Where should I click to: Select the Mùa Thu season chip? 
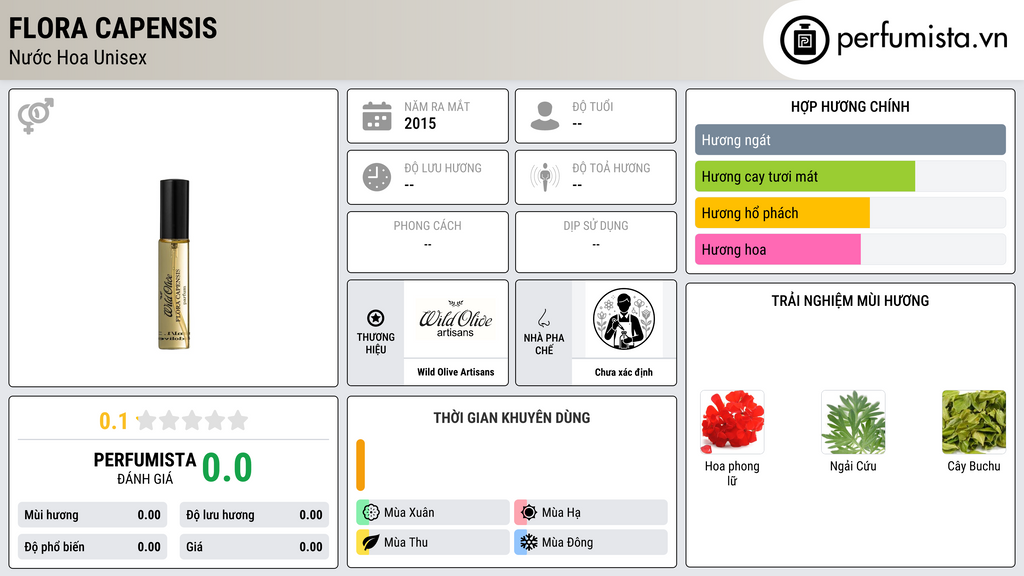(x=433, y=542)
